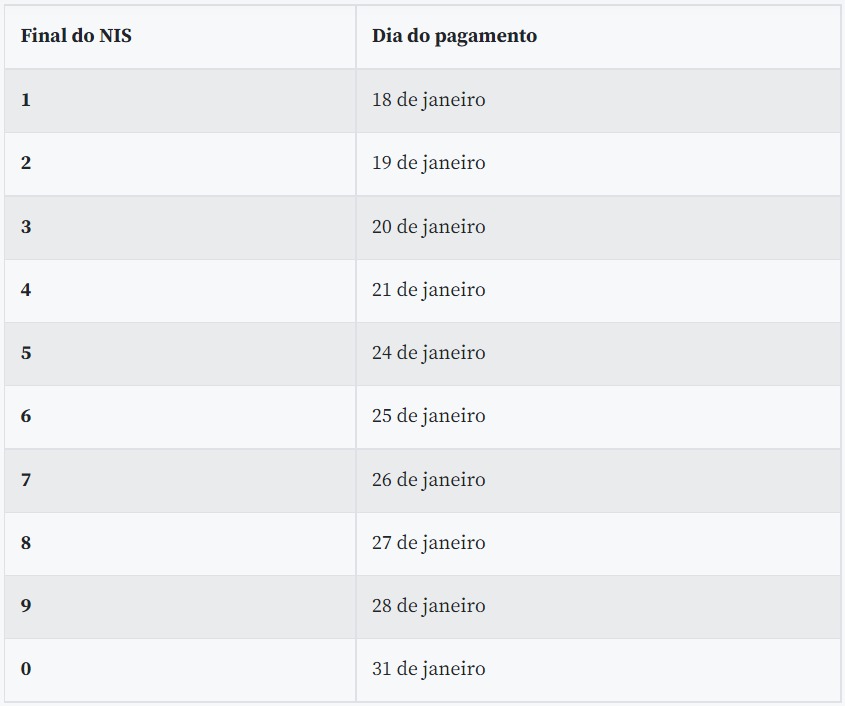Viewport: 845px width, 706px height.
Task: Click the "28 de janeiro" date cell
Action: pos(428,606)
